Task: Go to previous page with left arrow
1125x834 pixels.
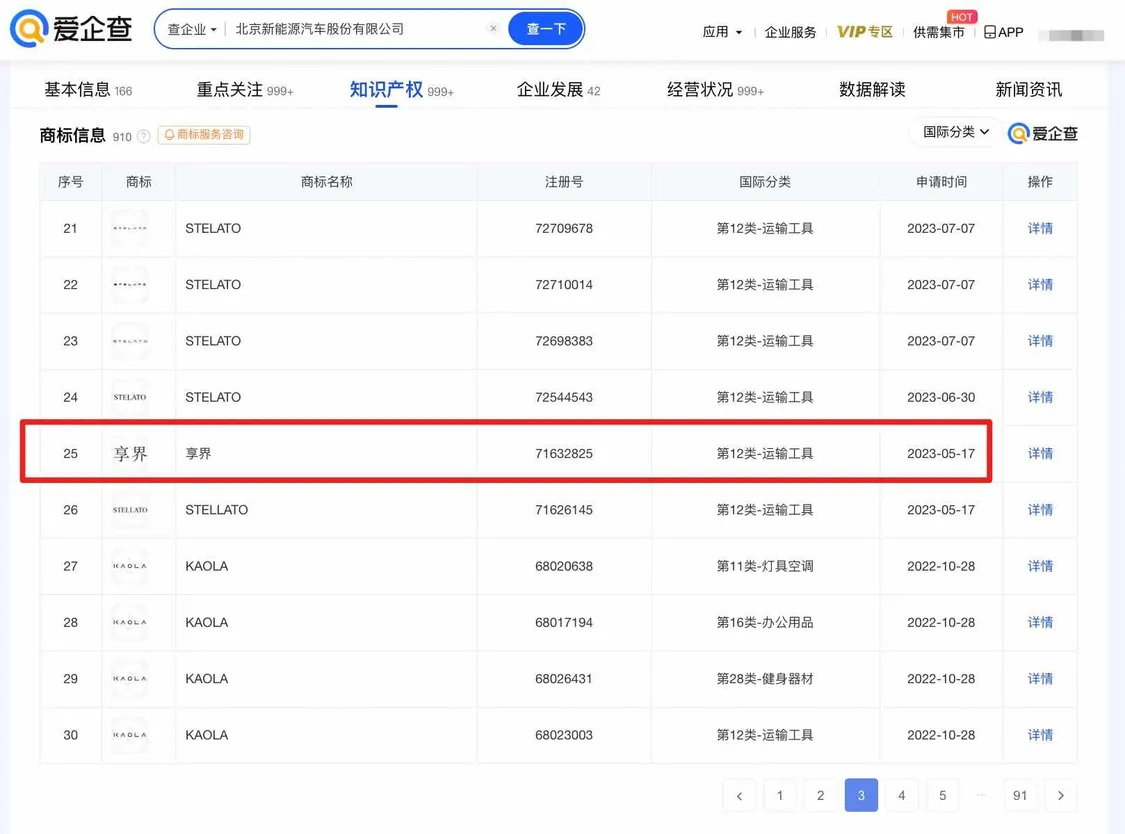Action: (739, 795)
